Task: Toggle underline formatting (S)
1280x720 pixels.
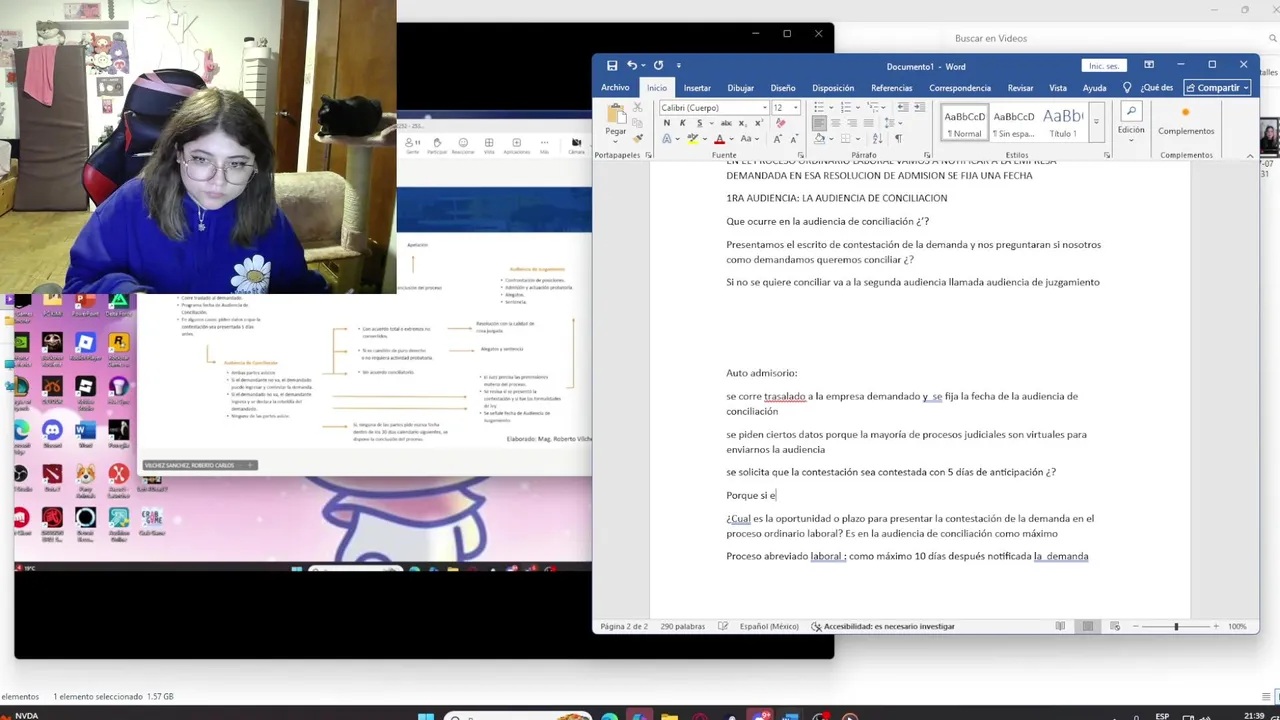Action: click(700, 123)
